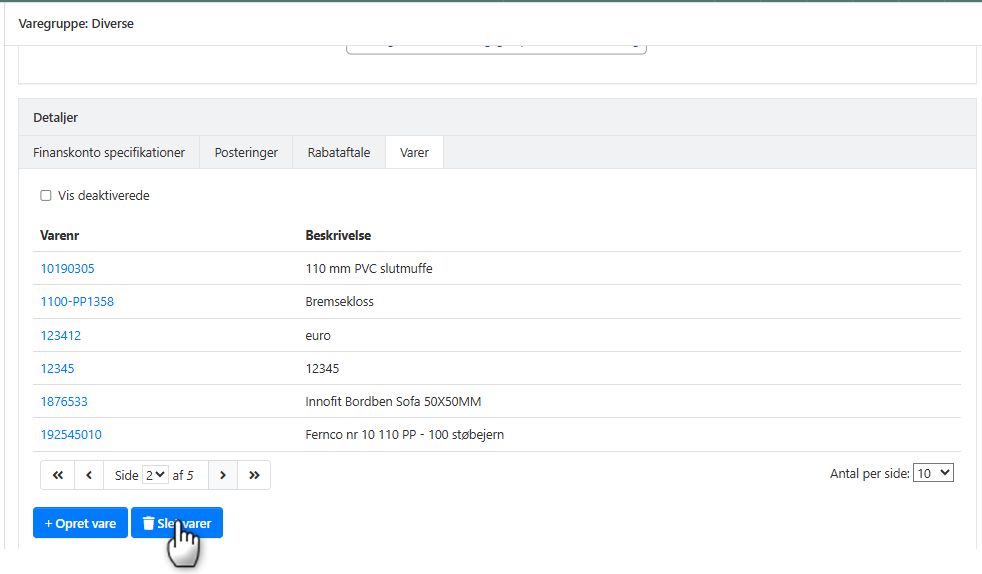Open item link 10190305

[68, 269]
